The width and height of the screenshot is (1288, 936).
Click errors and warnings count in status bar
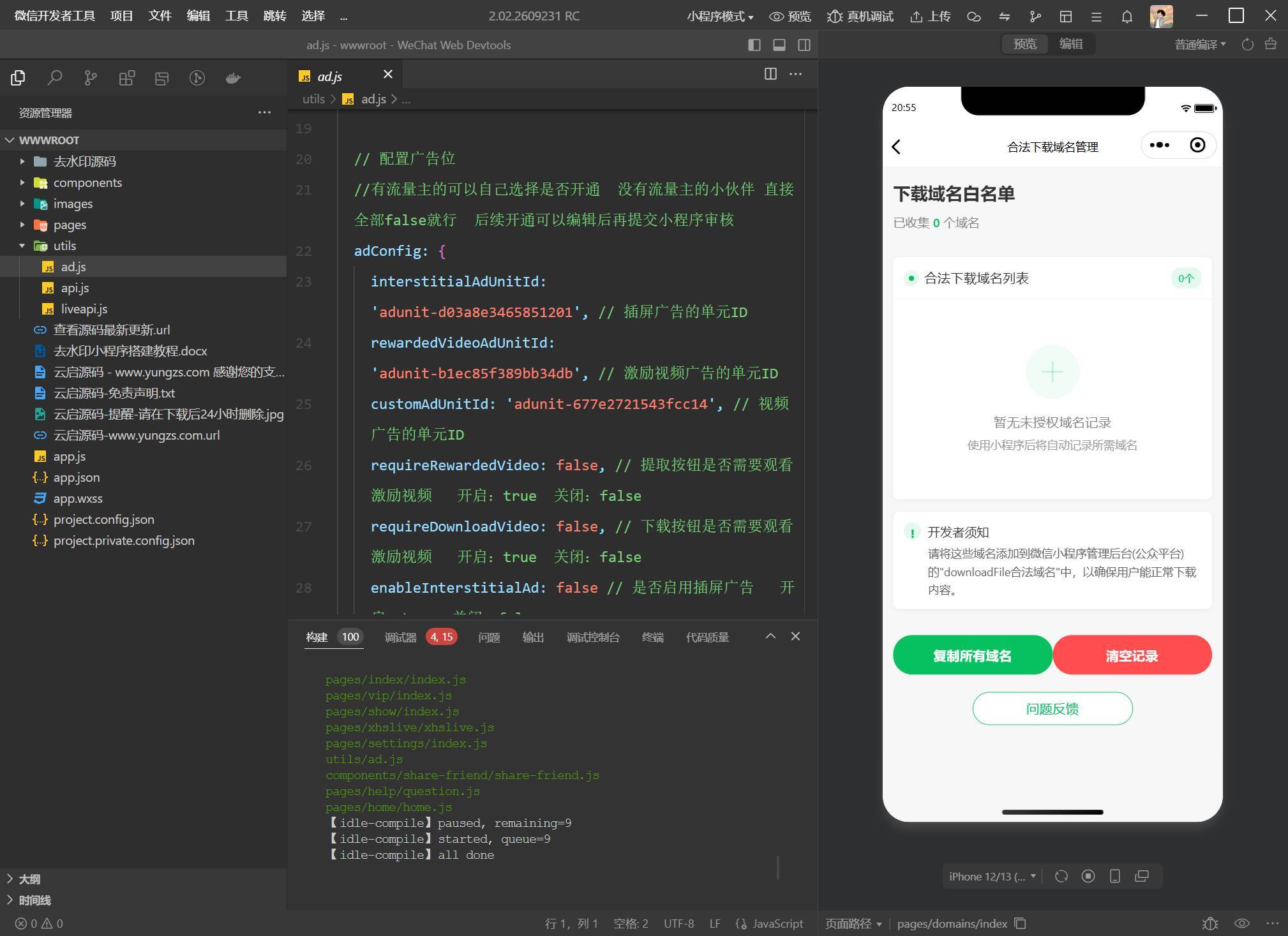[x=40, y=923]
